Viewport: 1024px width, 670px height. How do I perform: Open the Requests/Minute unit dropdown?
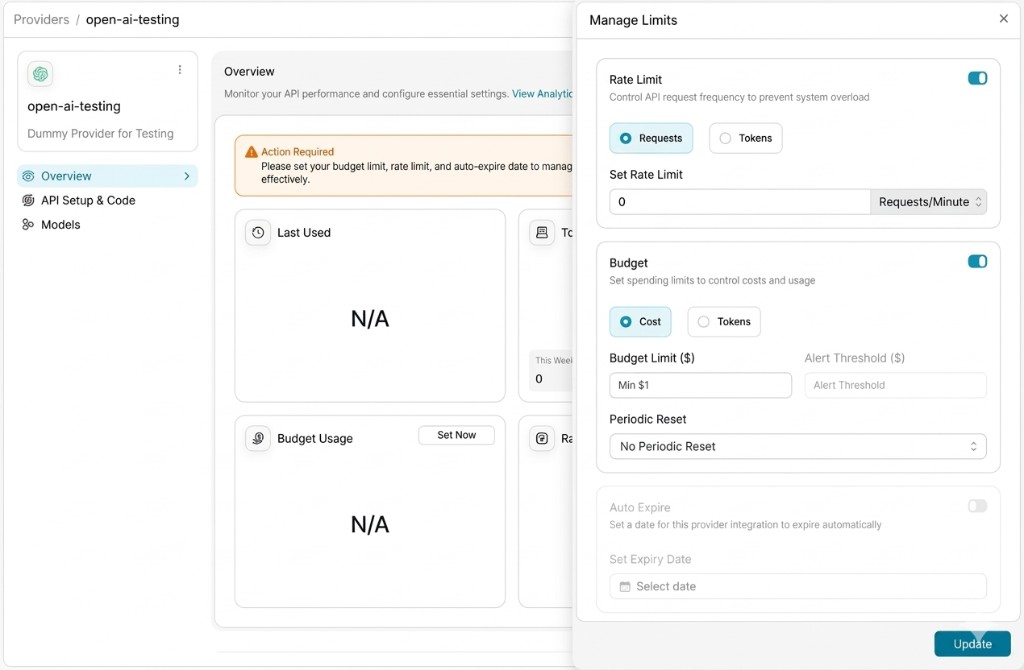(929, 202)
